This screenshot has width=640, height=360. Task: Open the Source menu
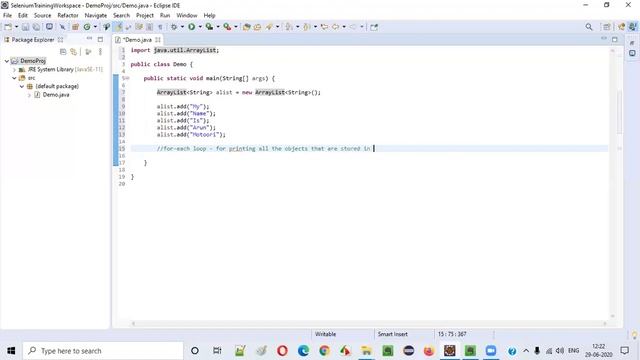[x=42, y=16]
